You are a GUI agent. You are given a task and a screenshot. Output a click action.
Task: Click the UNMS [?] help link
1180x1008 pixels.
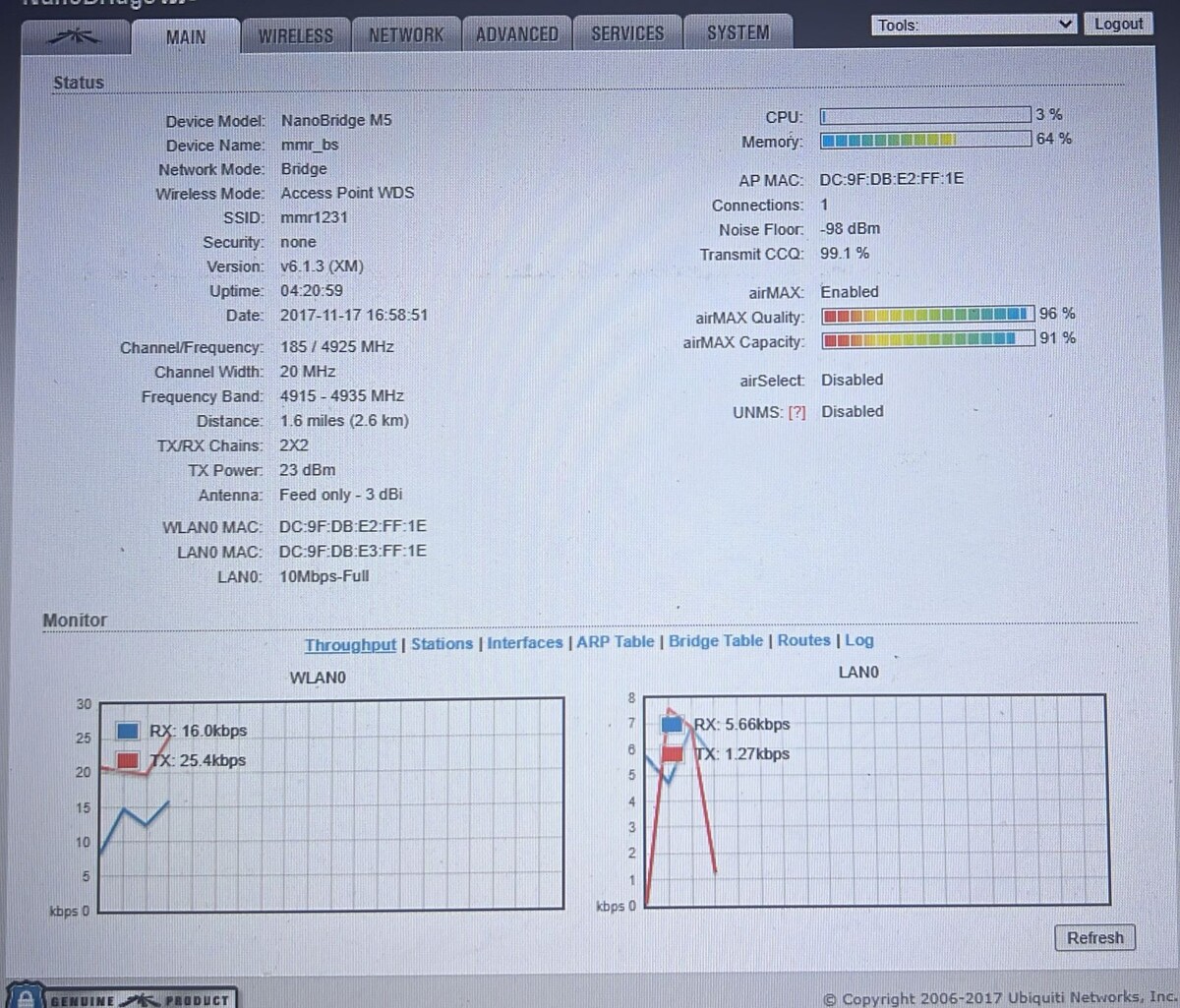[796, 412]
